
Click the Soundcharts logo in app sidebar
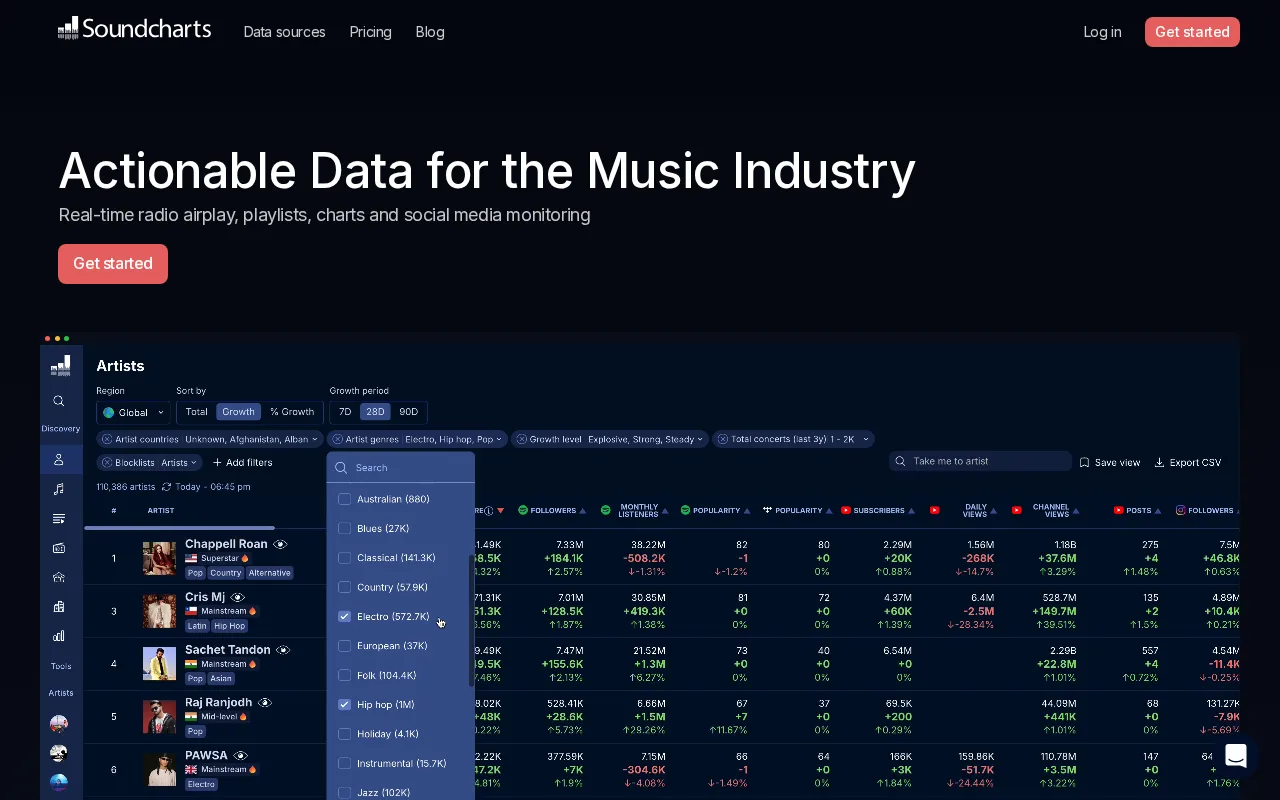[x=61, y=366]
